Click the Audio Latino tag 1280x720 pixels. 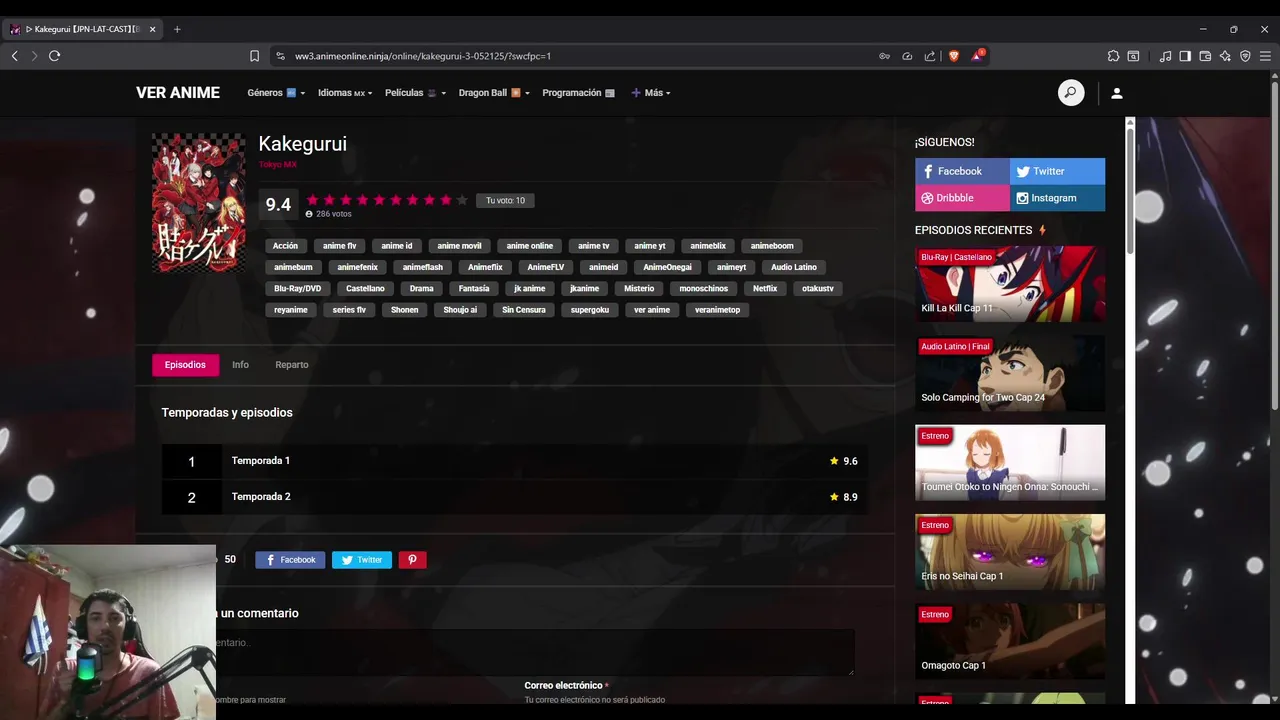[x=794, y=267]
